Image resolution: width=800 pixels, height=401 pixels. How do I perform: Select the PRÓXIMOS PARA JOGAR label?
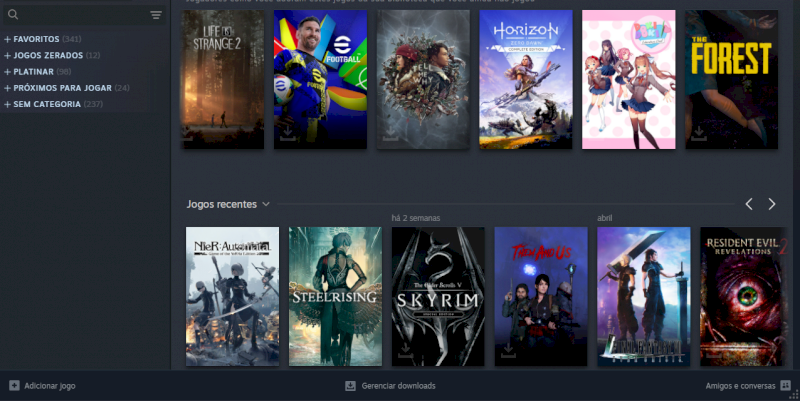(62, 88)
